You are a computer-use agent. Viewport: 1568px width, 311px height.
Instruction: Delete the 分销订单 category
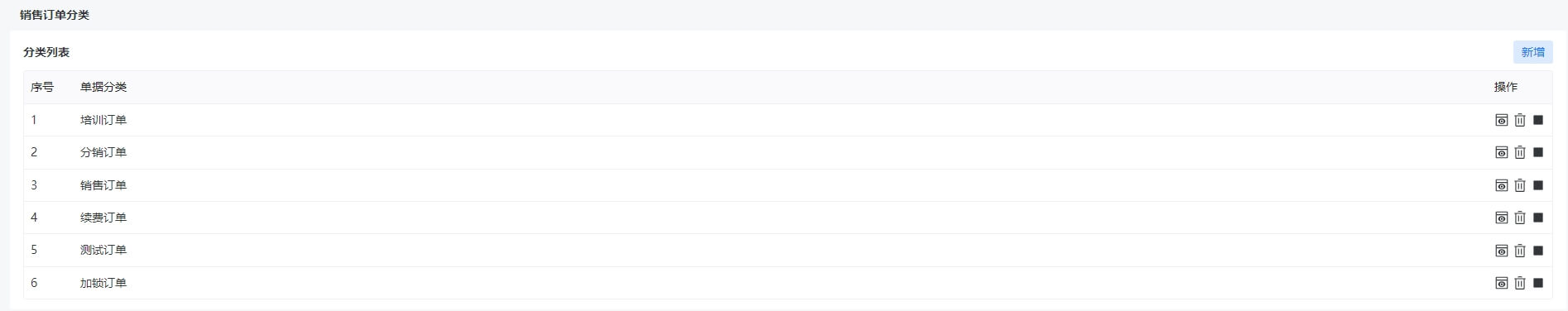[1520, 152]
